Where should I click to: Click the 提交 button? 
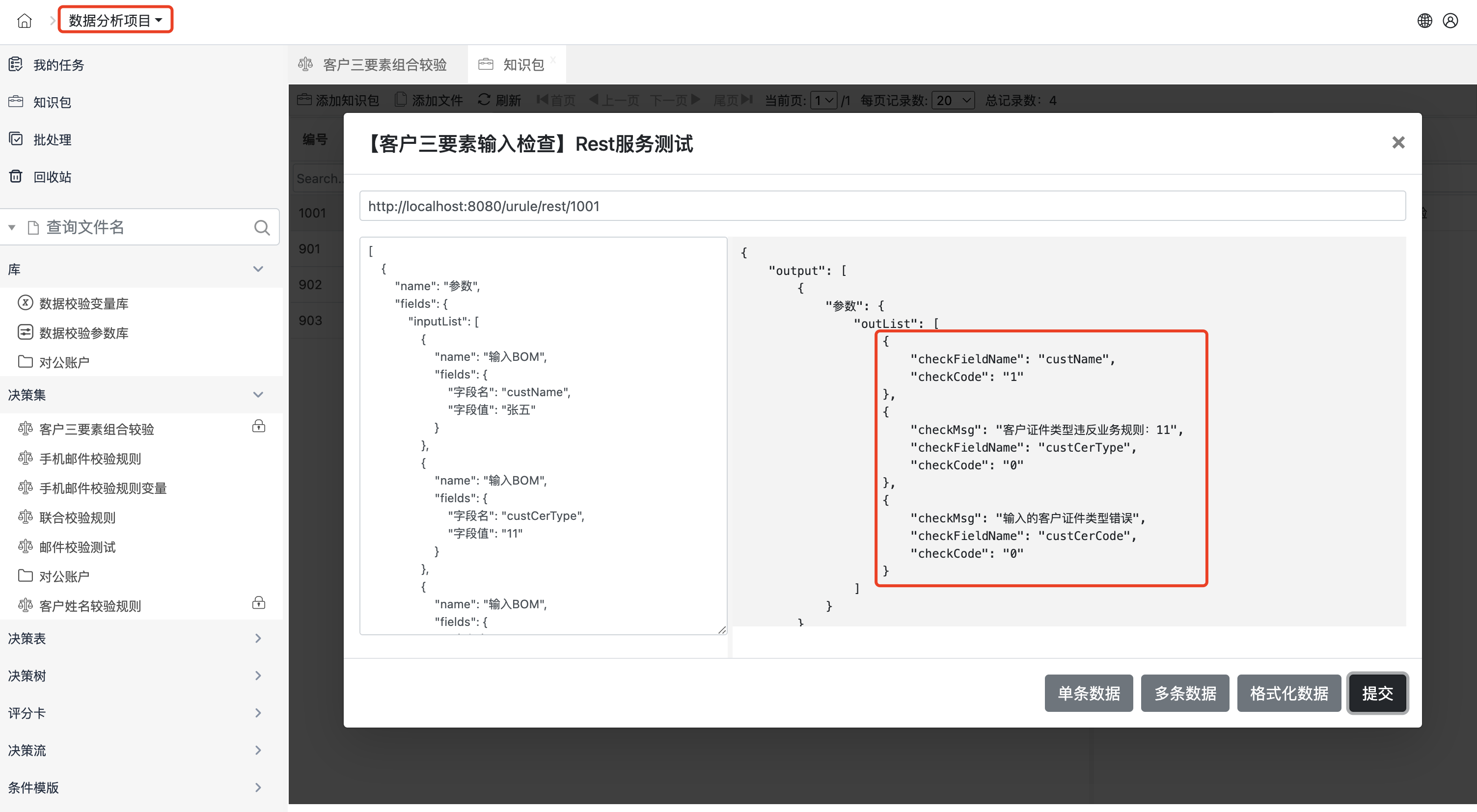point(1377,693)
